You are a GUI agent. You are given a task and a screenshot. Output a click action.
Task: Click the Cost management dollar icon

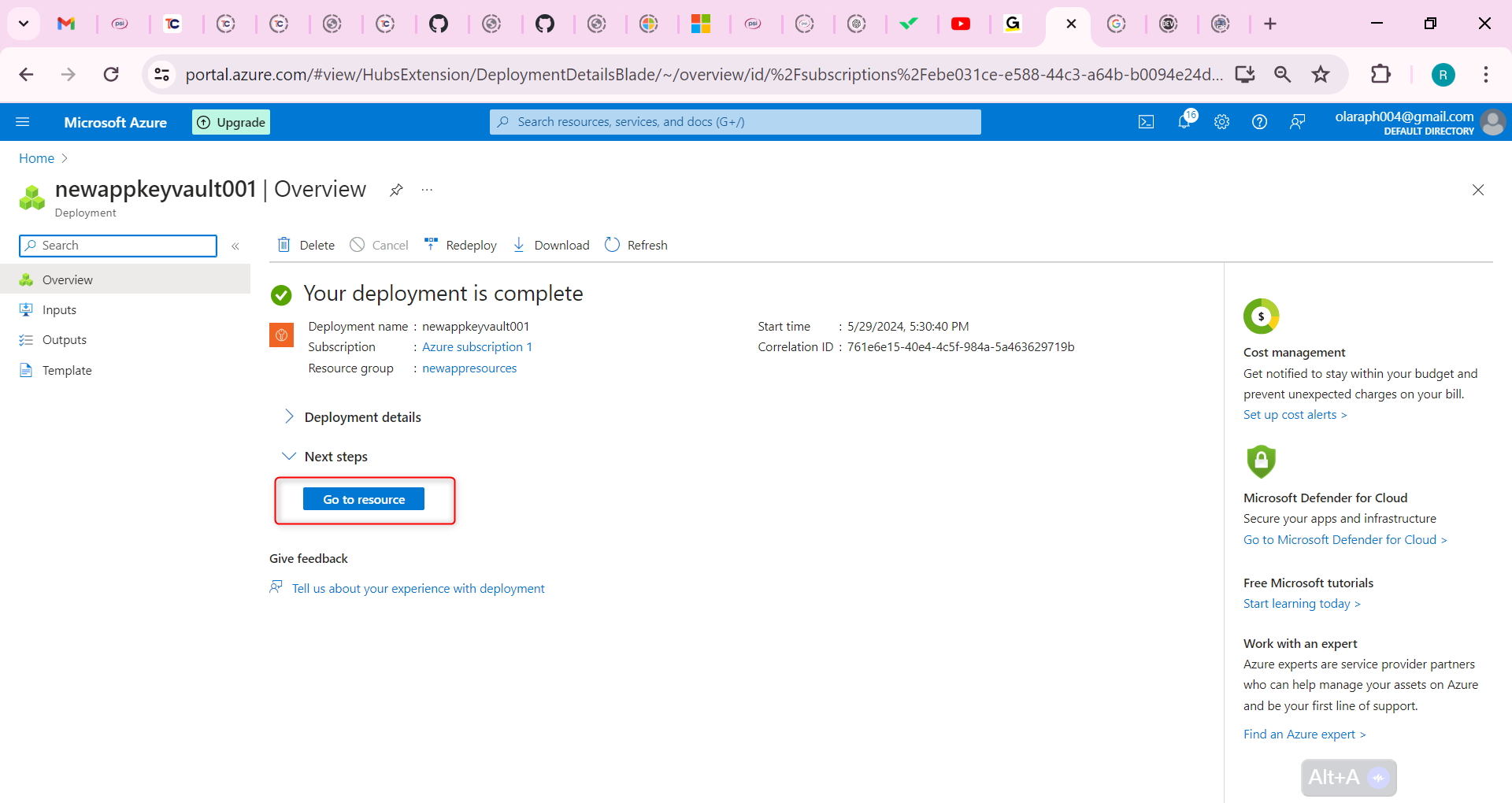click(x=1262, y=316)
